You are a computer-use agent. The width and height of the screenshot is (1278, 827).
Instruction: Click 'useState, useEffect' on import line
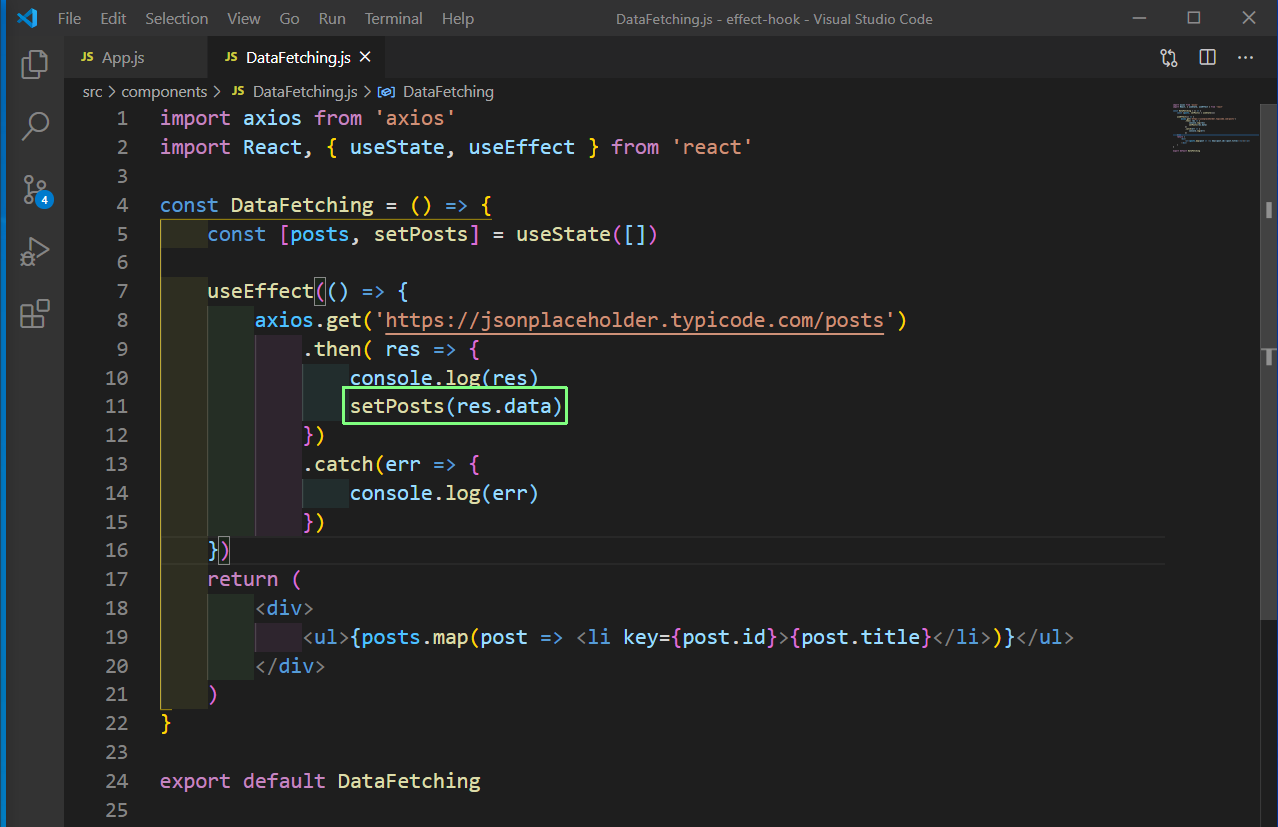[x=462, y=147]
